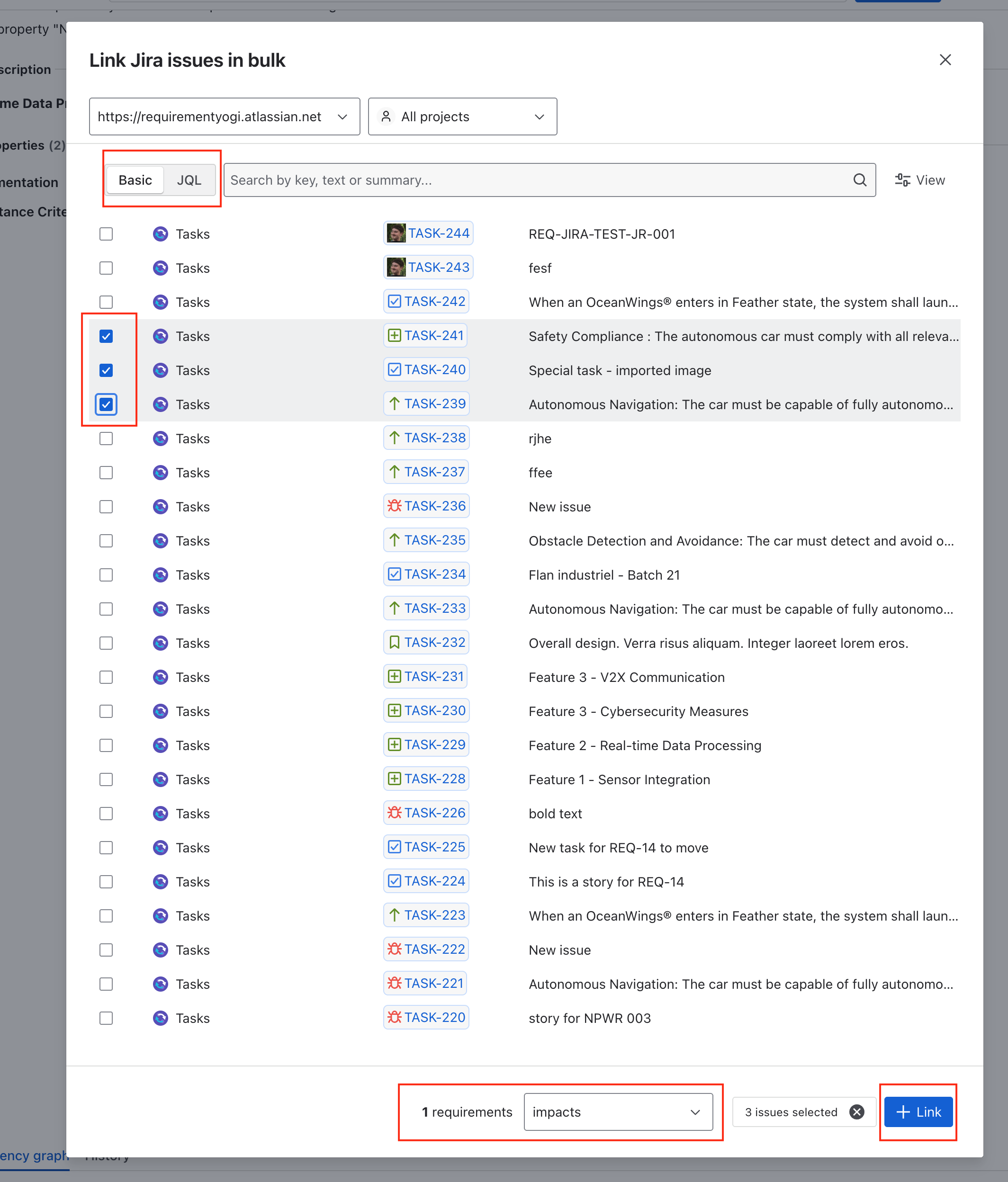Click the user avatar on TASK-243
This screenshot has height=1182, width=1008.
tap(396, 268)
